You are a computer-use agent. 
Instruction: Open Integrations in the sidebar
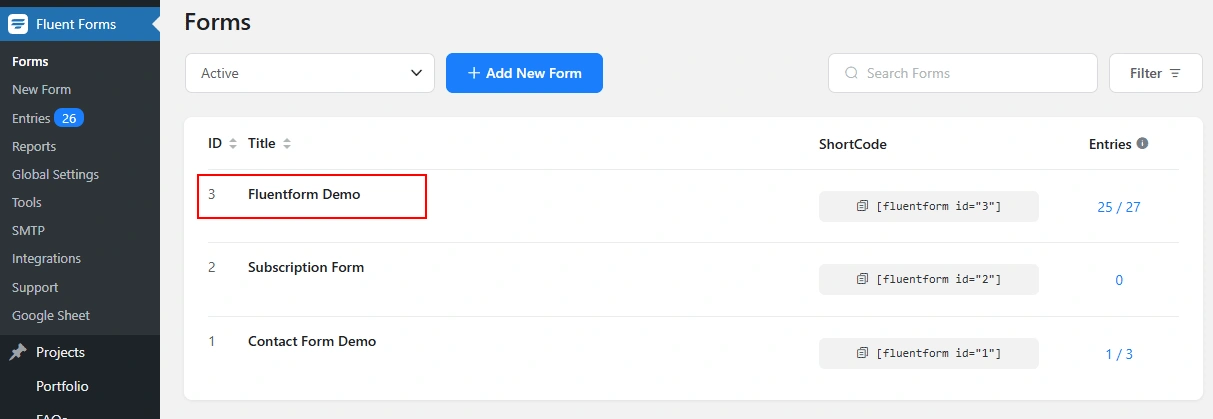[x=46, y=258]
